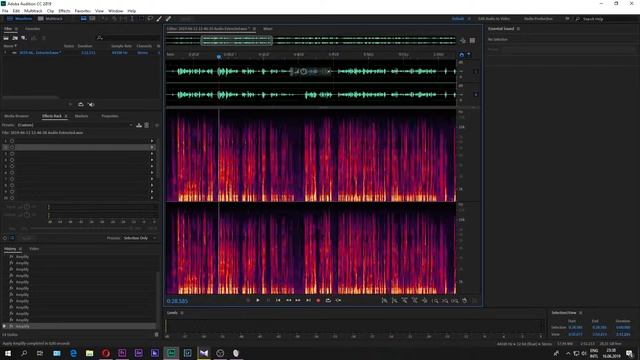Click the History panel trash icon
640x360 pixels.
[x=156, y=334]
